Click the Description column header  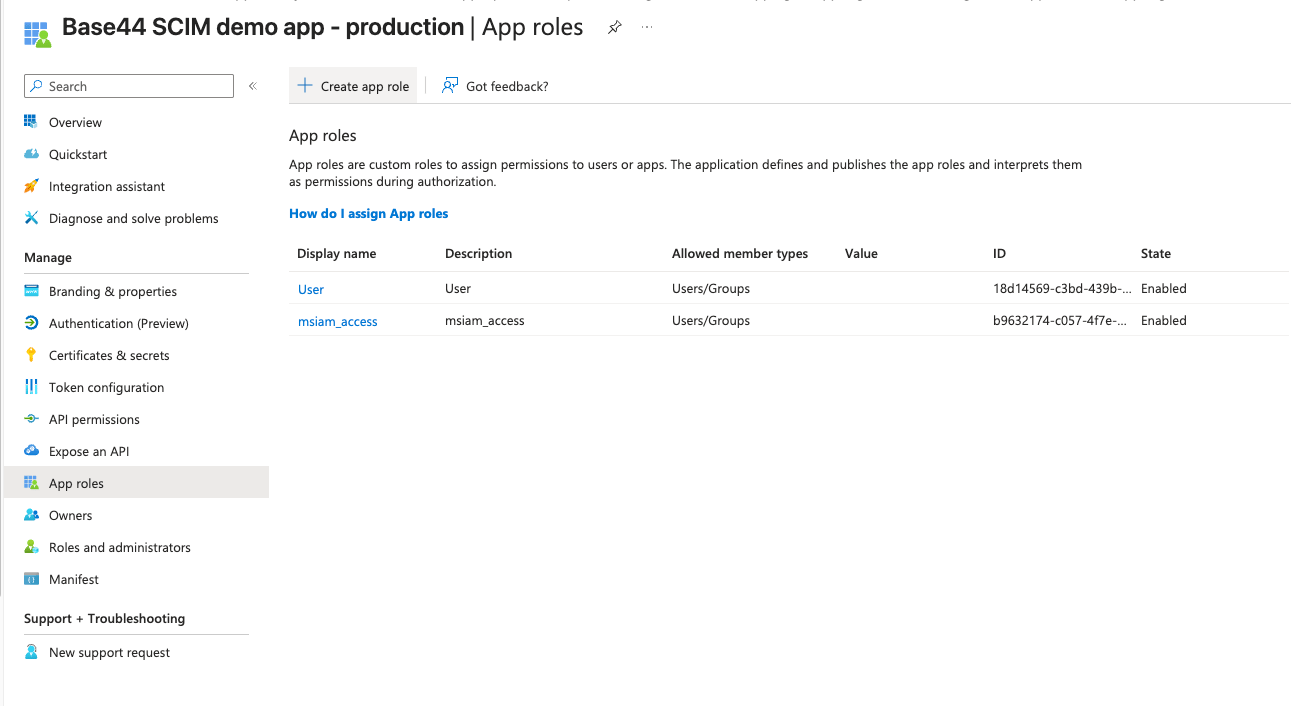478,253
